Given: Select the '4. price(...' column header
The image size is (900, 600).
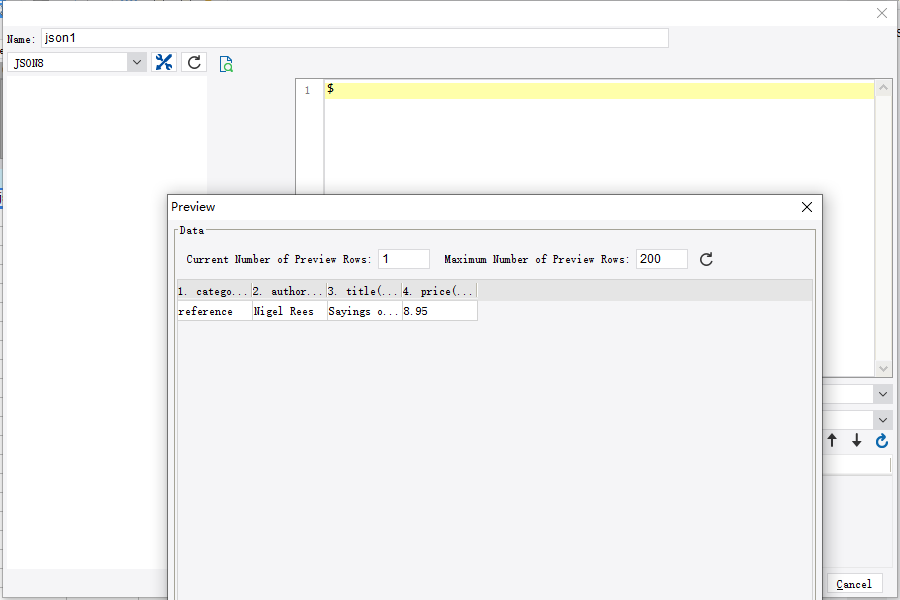Looking at the screenshot, I should point(439,291).
